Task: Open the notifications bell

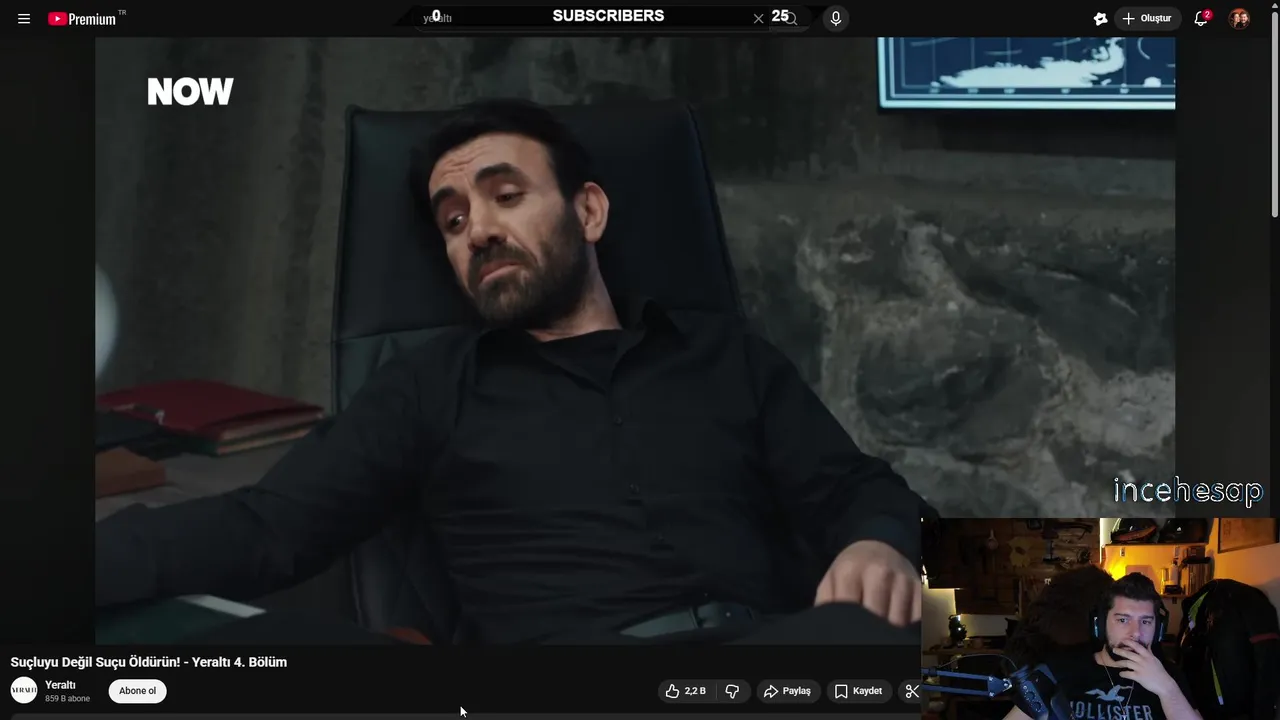Action: (1201, 18)
